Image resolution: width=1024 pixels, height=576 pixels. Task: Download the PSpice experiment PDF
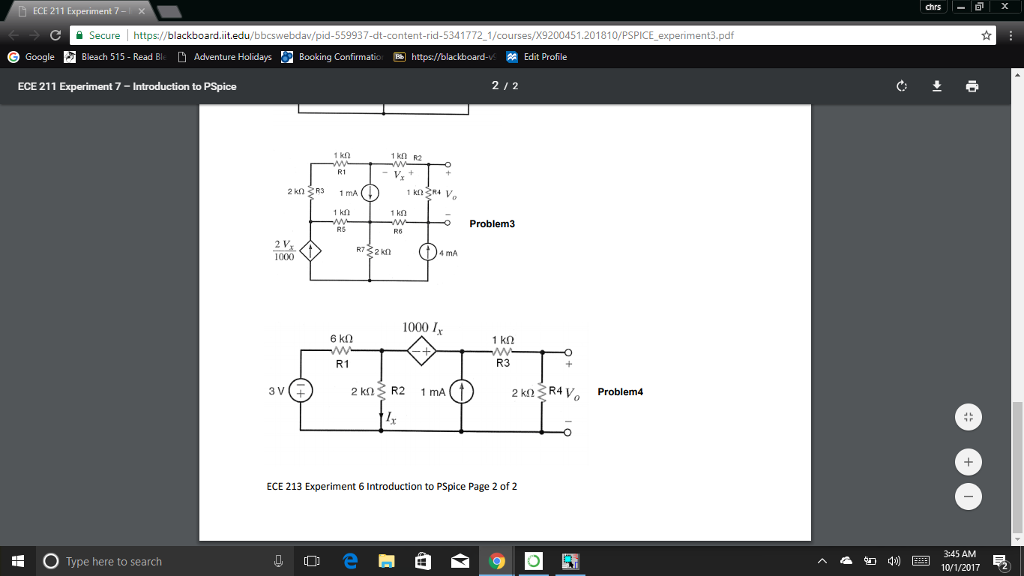(x=937, y=86)
